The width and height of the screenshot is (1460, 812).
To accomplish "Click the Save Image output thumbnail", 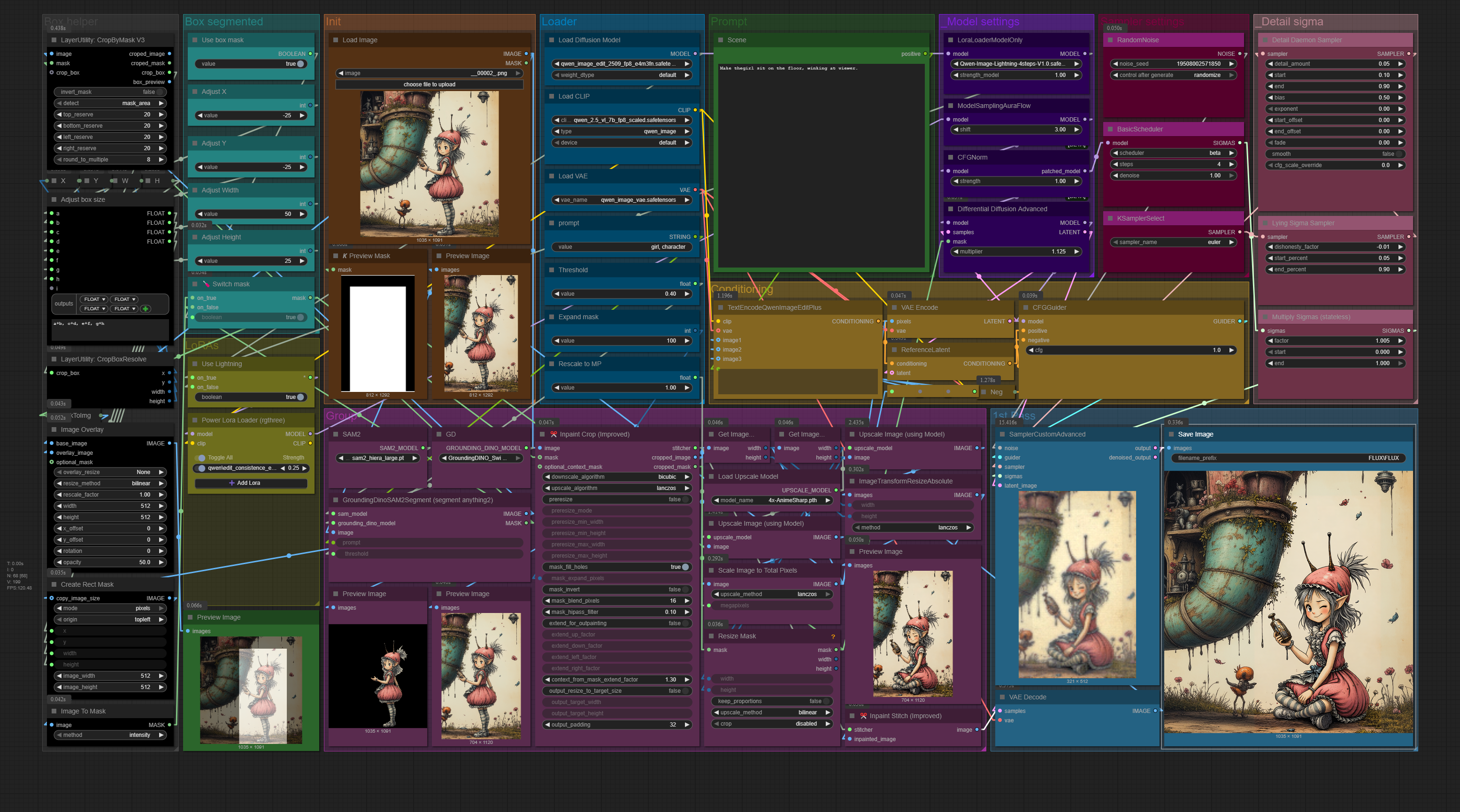I will click(1288, 601).
